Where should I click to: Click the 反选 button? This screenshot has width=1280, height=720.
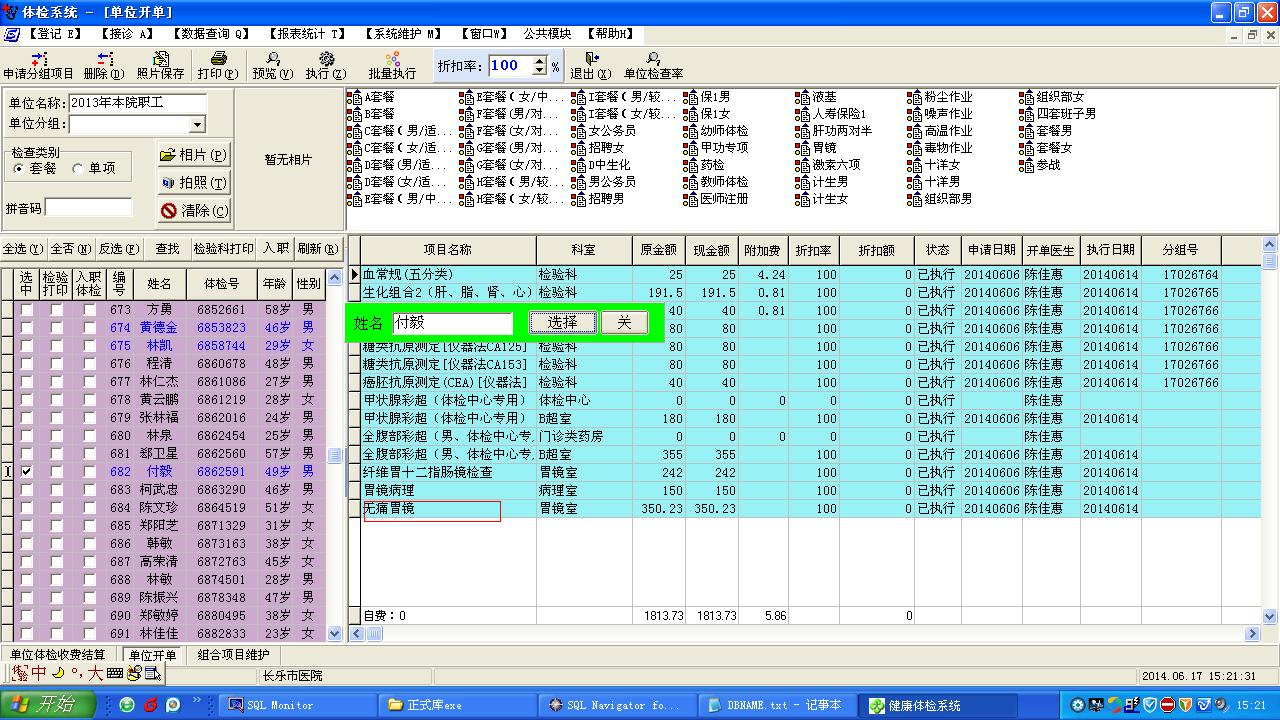click(119, 249)
